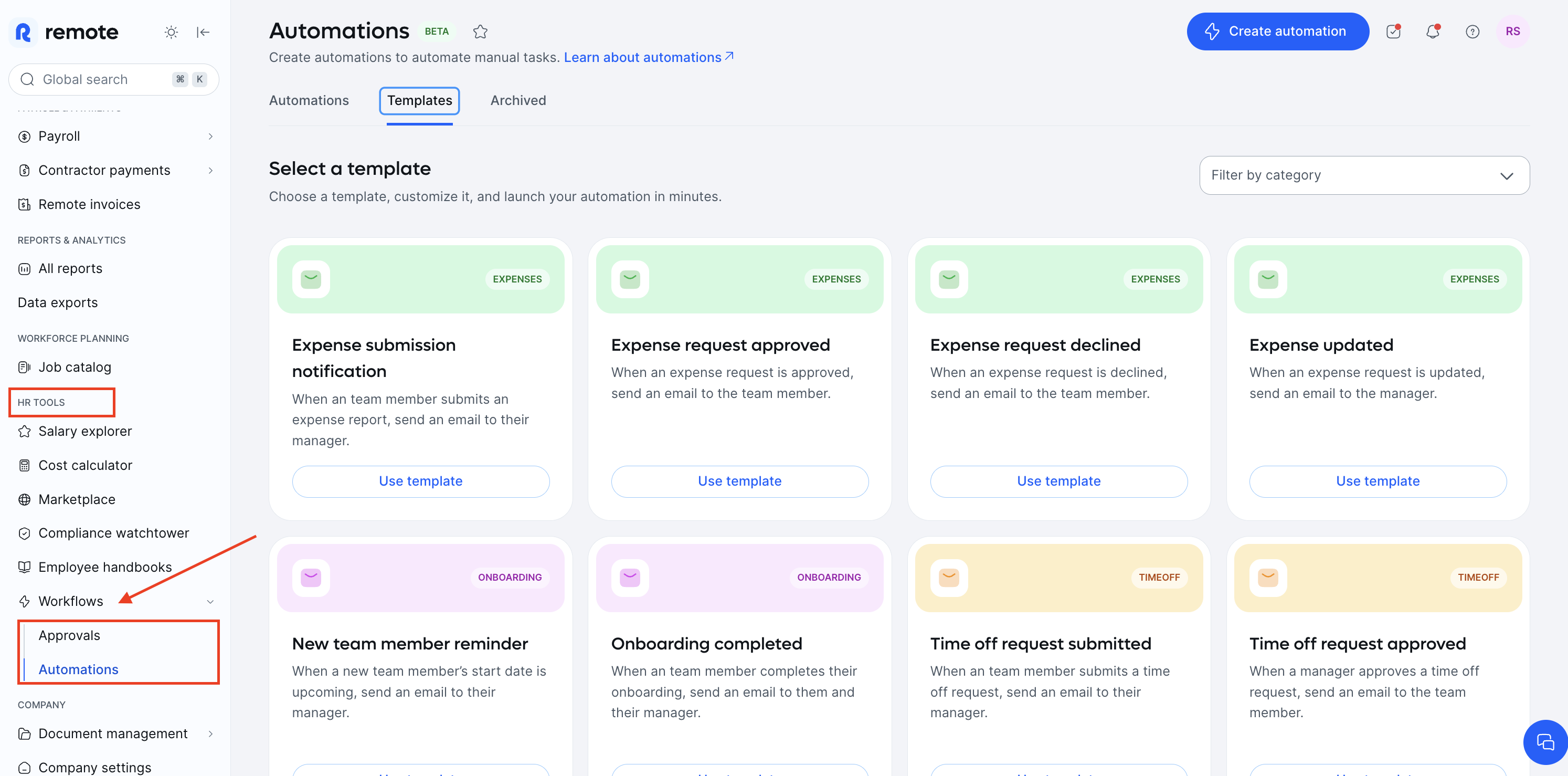Expand the Contractor payments chevron
1568x776 pixels.
(210, 171)
